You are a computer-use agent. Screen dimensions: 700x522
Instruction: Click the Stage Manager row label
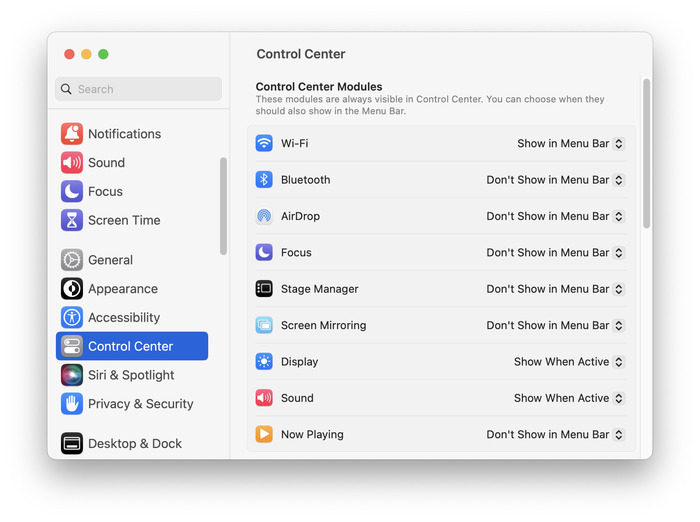point(320,289)
